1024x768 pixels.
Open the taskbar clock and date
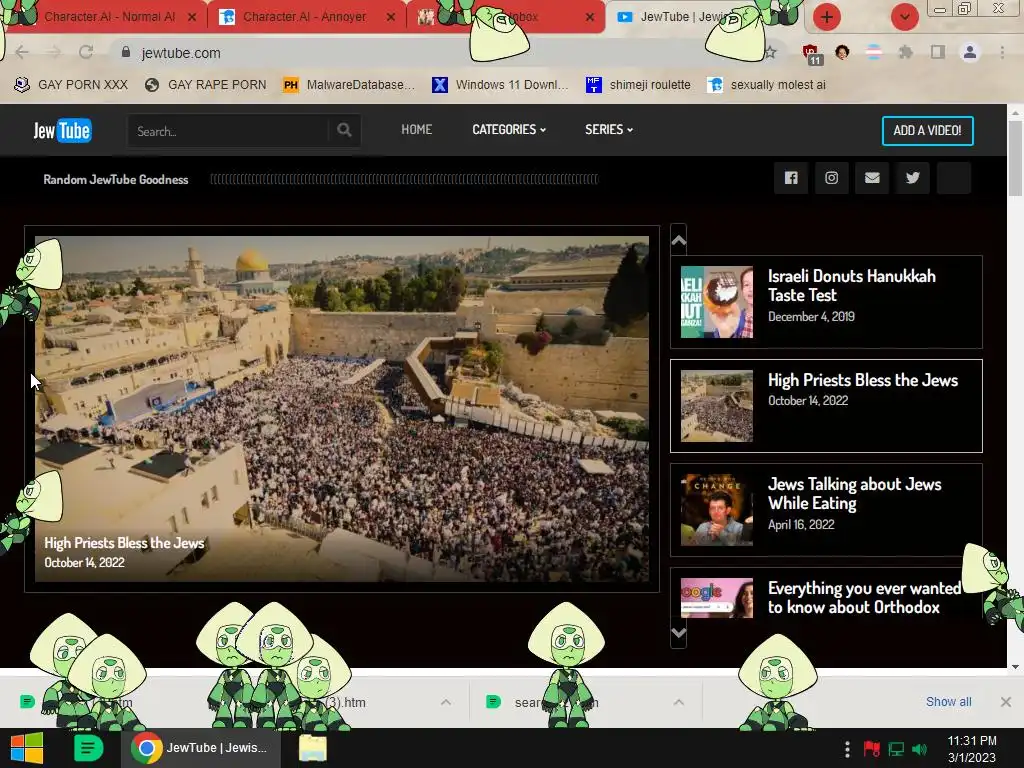click(x=972, y=749)
